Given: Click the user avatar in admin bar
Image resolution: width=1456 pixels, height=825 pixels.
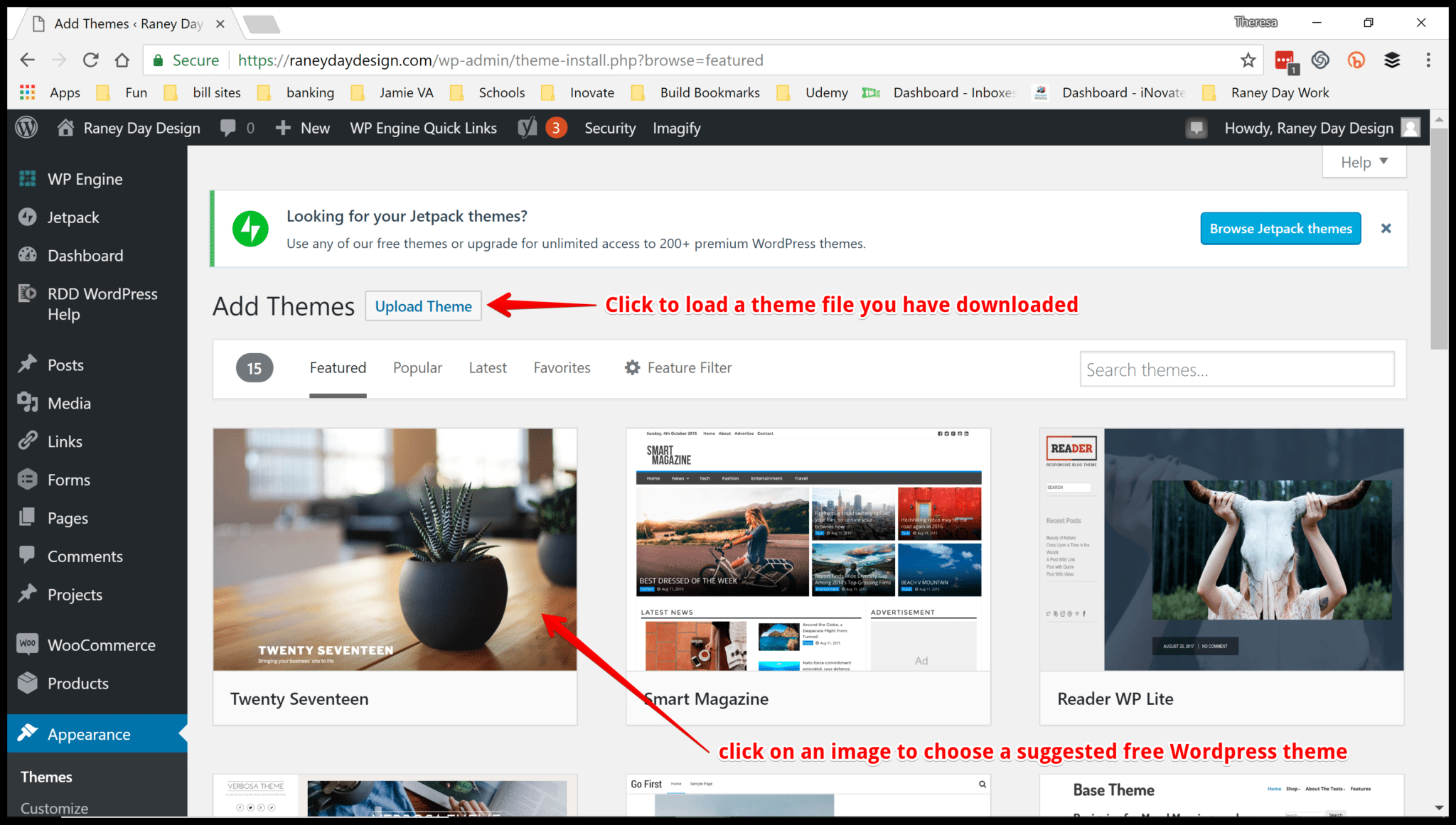Looking at the screenshot, I should click(x=1410, y=128).
